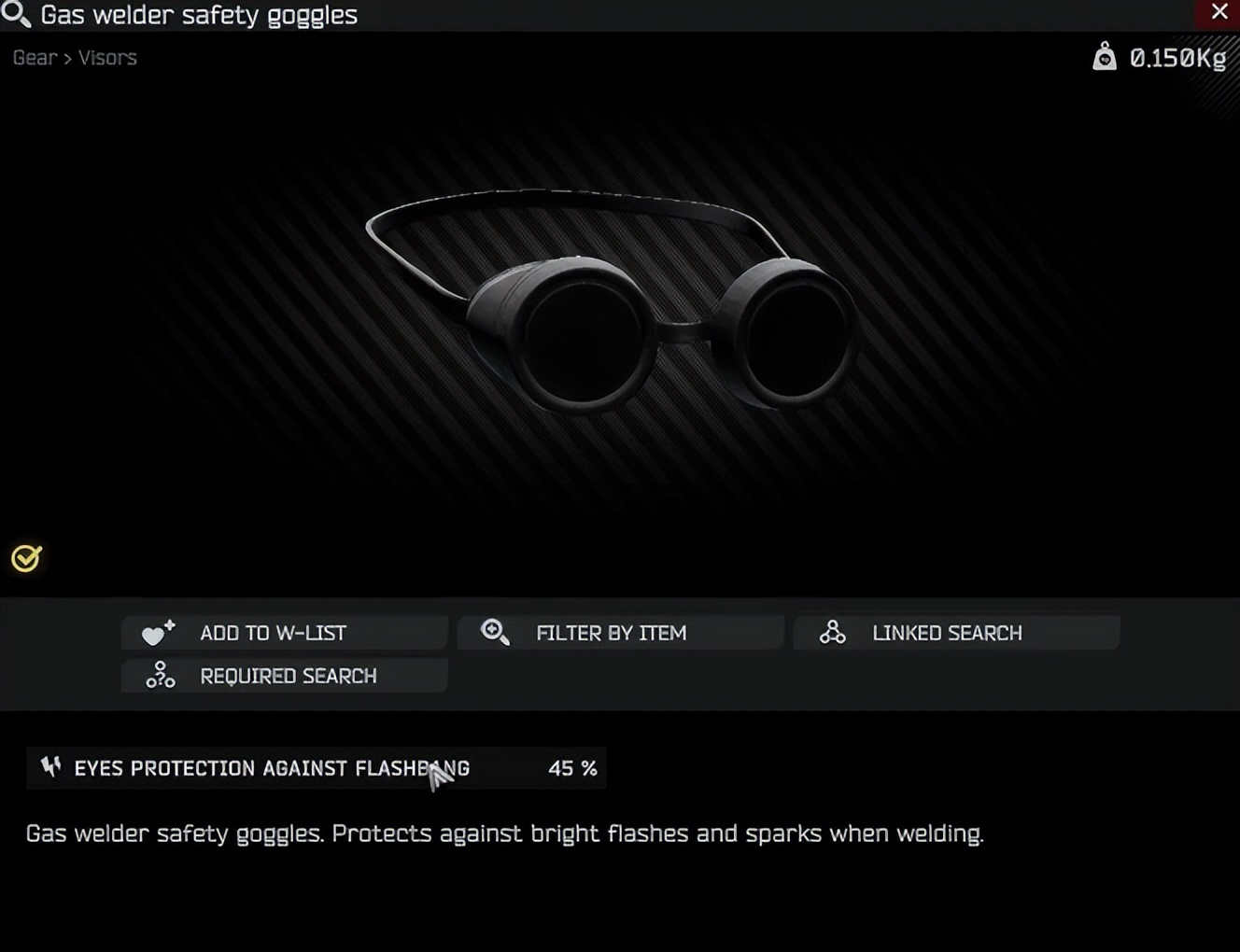Select Filter by Item button
The image size is (1240, 952).
[x=621, y=633]
